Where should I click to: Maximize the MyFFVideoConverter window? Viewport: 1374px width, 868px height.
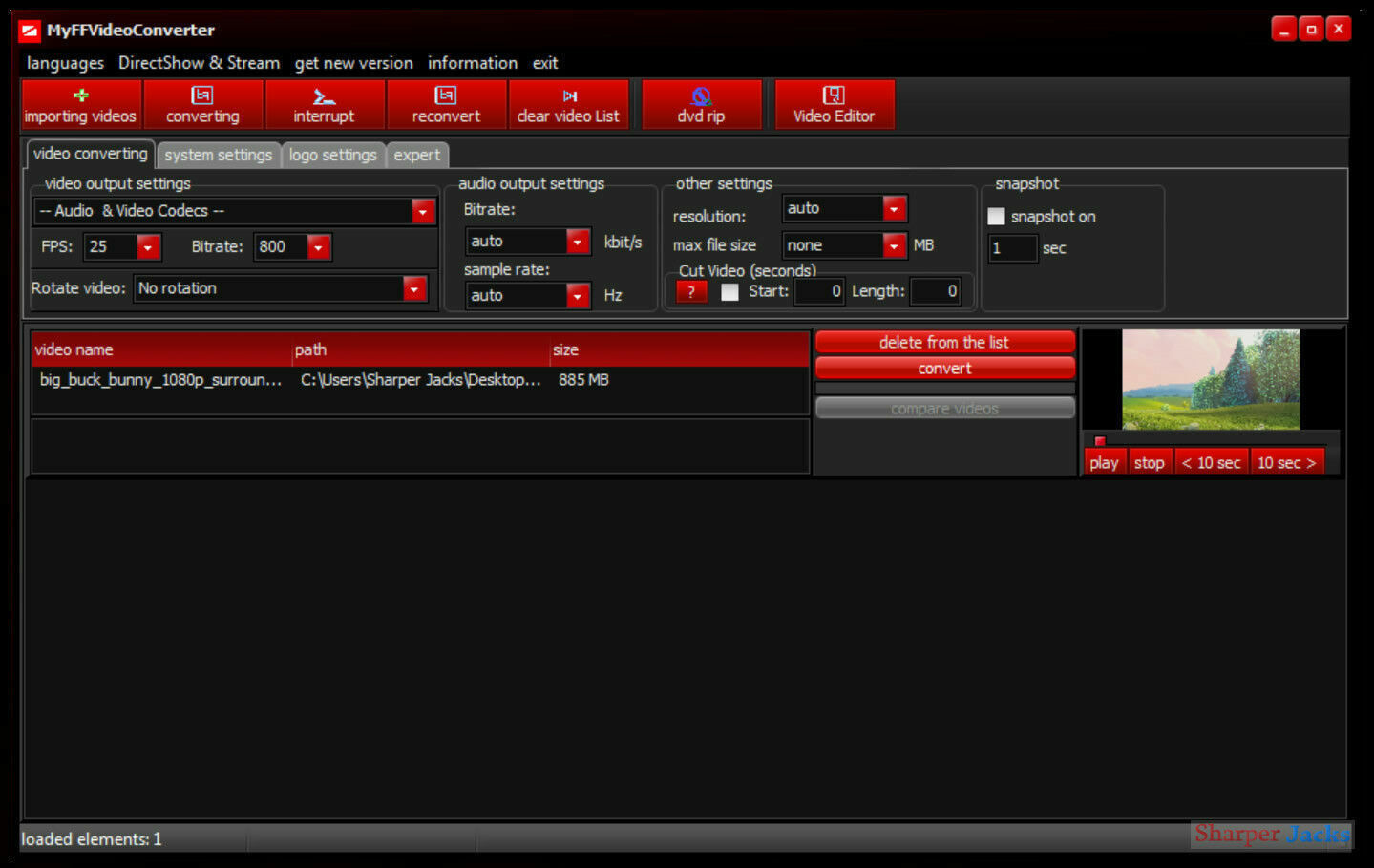pyautogui.click(x=1312, y=30)
